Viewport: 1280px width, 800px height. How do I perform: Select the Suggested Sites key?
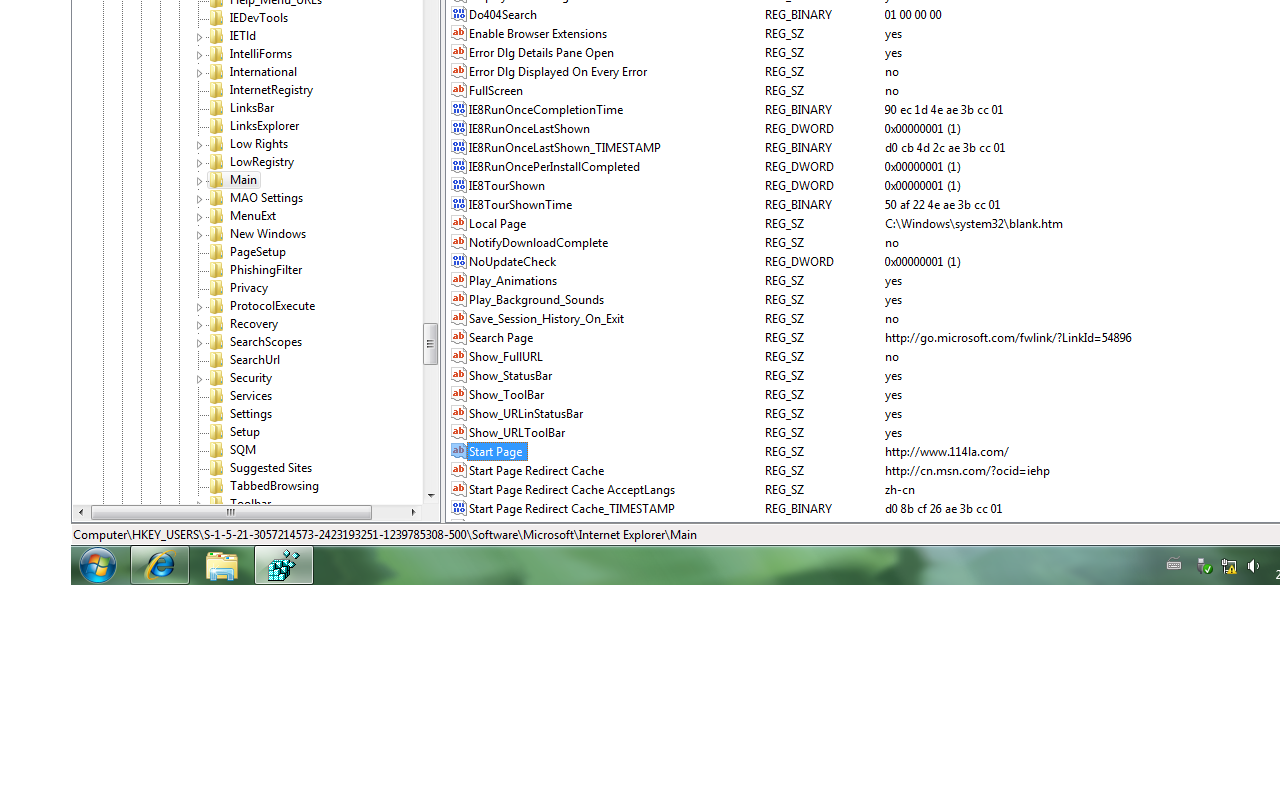point(270,468)
